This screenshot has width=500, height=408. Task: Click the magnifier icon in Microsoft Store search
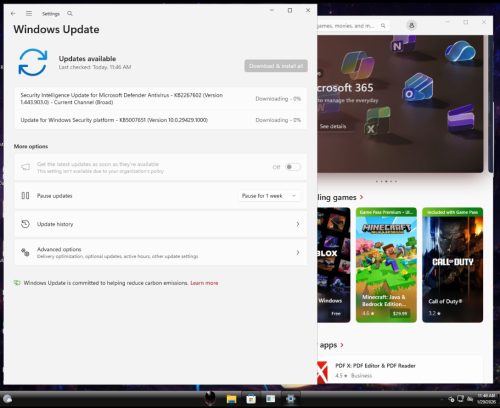pos(383,26)
